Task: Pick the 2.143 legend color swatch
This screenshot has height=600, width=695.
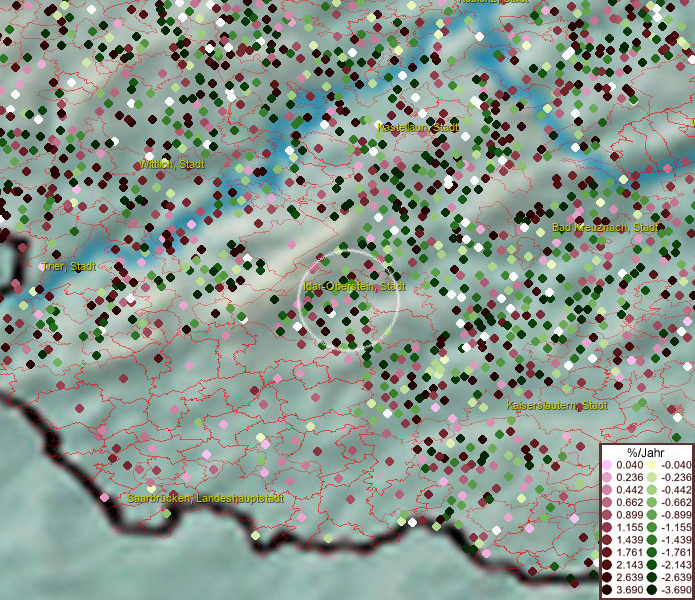Action: tap(607, 565)
